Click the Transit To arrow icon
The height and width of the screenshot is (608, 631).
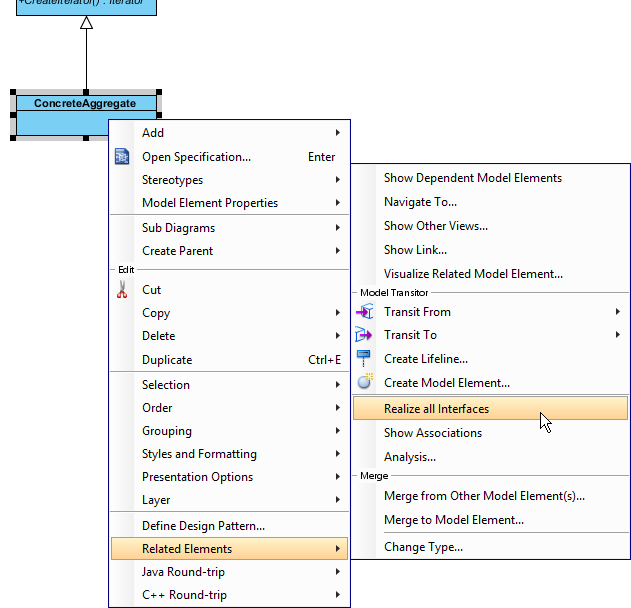click(x=363, y=335)
